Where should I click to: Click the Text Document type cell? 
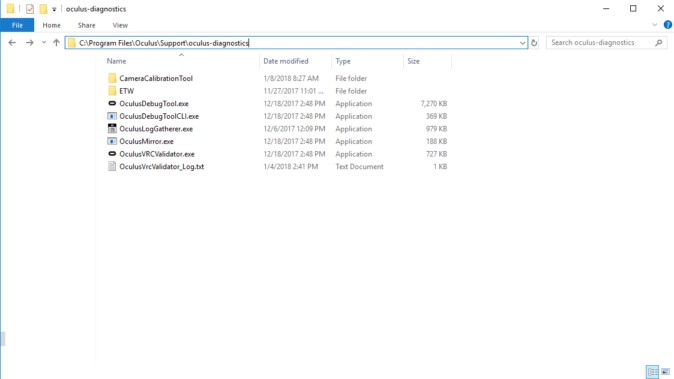tap(359, 166)
